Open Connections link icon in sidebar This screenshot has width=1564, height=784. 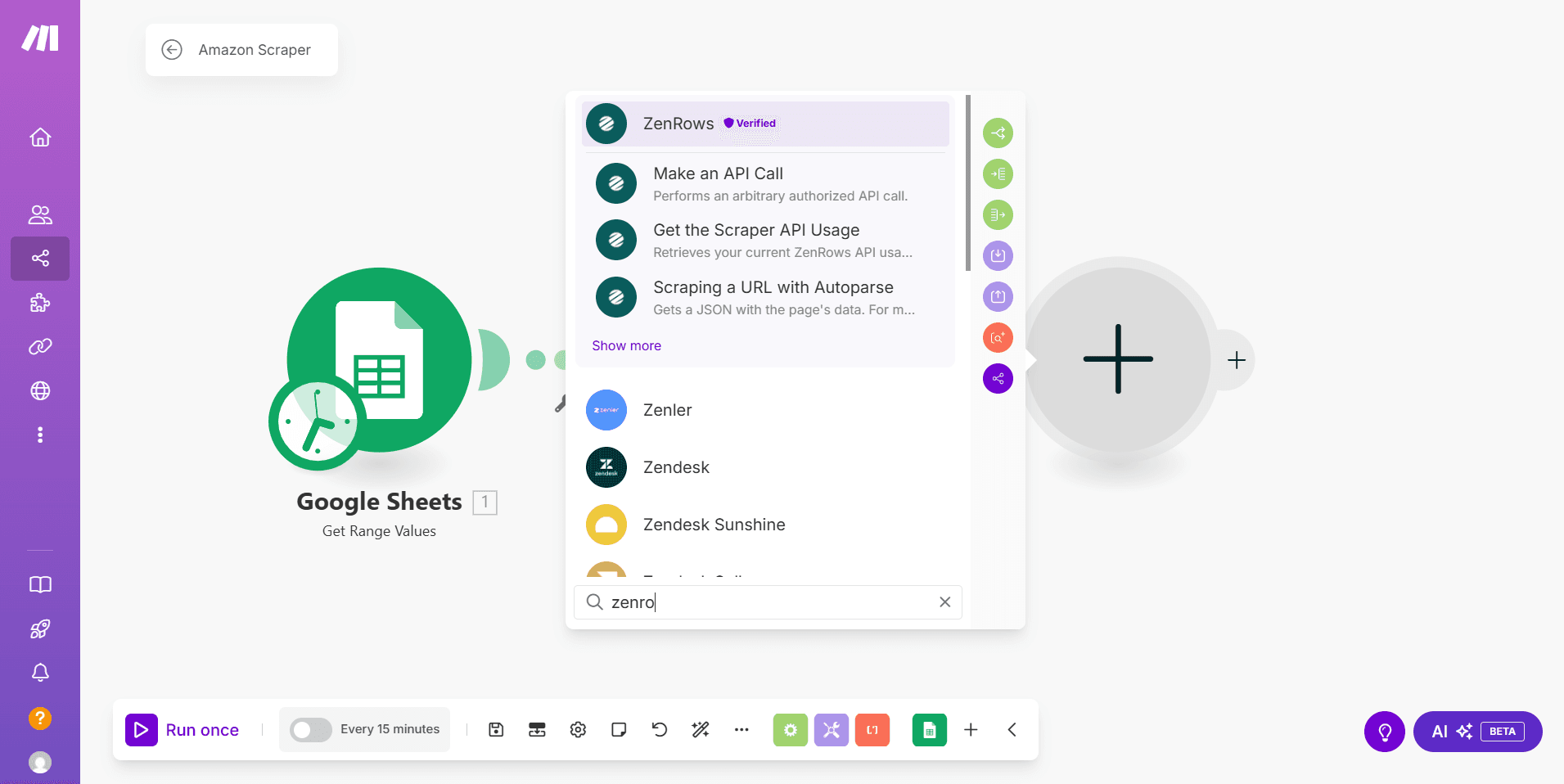pyautogui.click(x=40, y=347)
